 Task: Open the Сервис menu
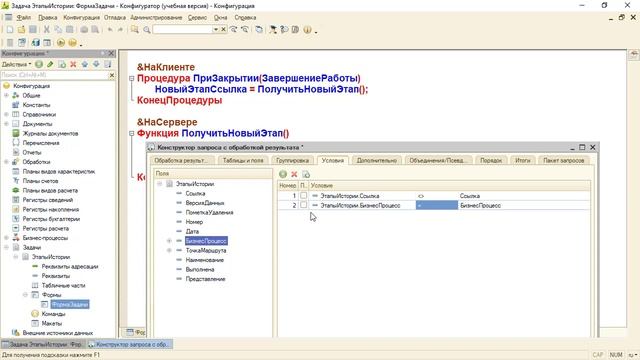197,18
